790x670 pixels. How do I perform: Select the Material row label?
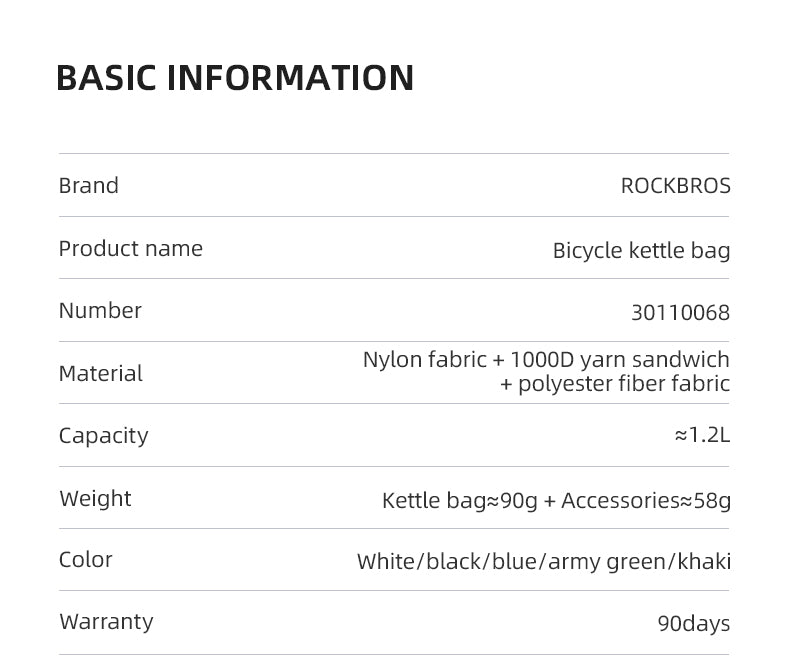(x=100, y=373)
